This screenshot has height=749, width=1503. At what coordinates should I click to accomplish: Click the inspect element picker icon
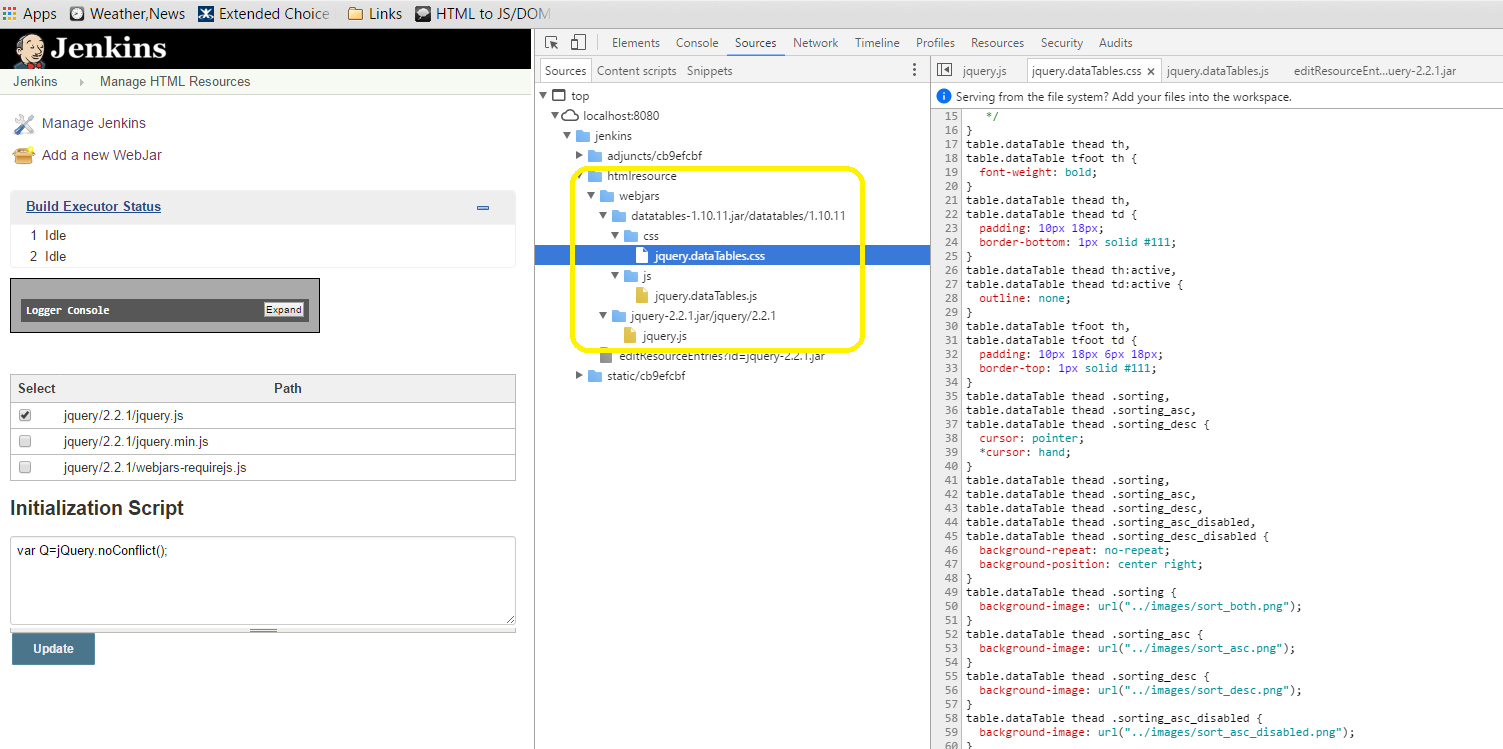click(551, 42)
